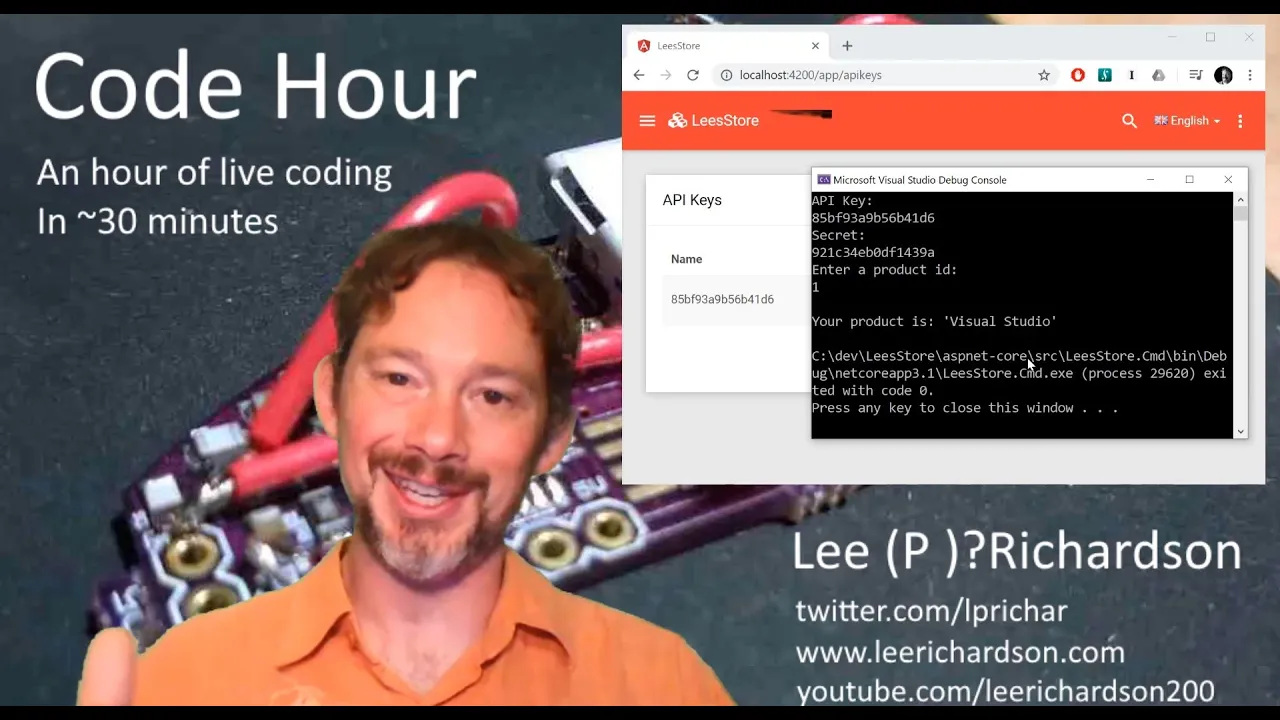
Task: Open search in LeesStore header
Action: click(1129, 121)
